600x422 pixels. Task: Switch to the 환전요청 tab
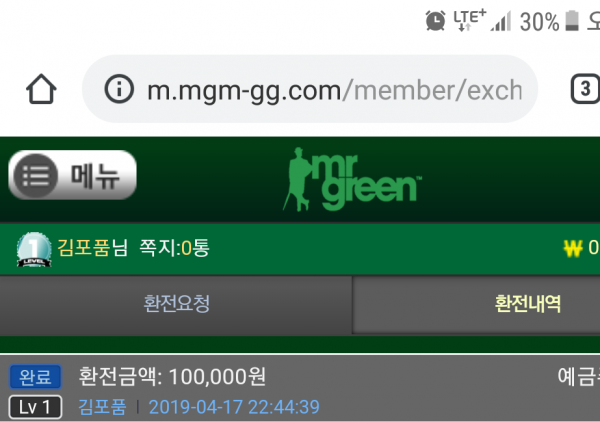(176, 305)
